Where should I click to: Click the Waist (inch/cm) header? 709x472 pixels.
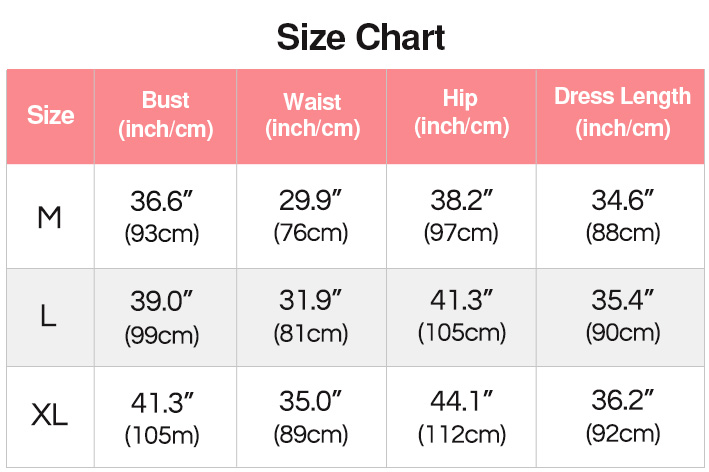[x=312, y=115]
